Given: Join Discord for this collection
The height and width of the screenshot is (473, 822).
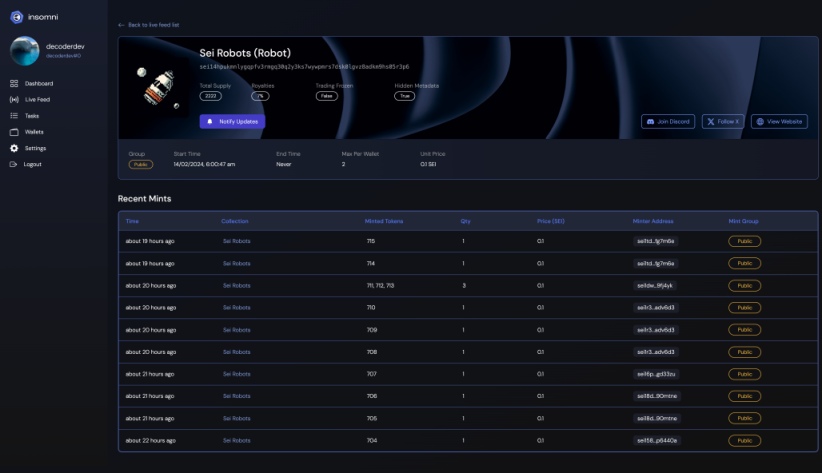Looking at the screenshot, I should [x=668, y=122].
